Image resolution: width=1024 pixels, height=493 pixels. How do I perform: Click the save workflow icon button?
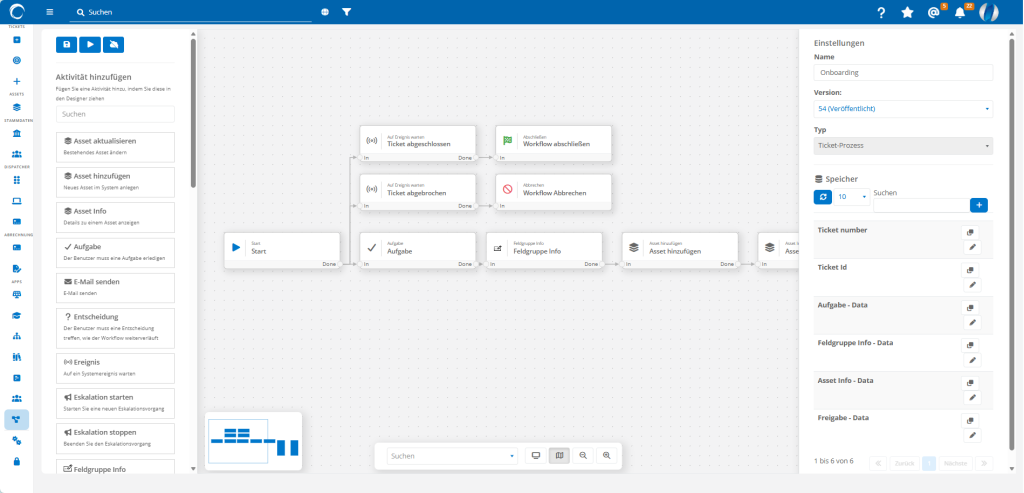point(66,45)
